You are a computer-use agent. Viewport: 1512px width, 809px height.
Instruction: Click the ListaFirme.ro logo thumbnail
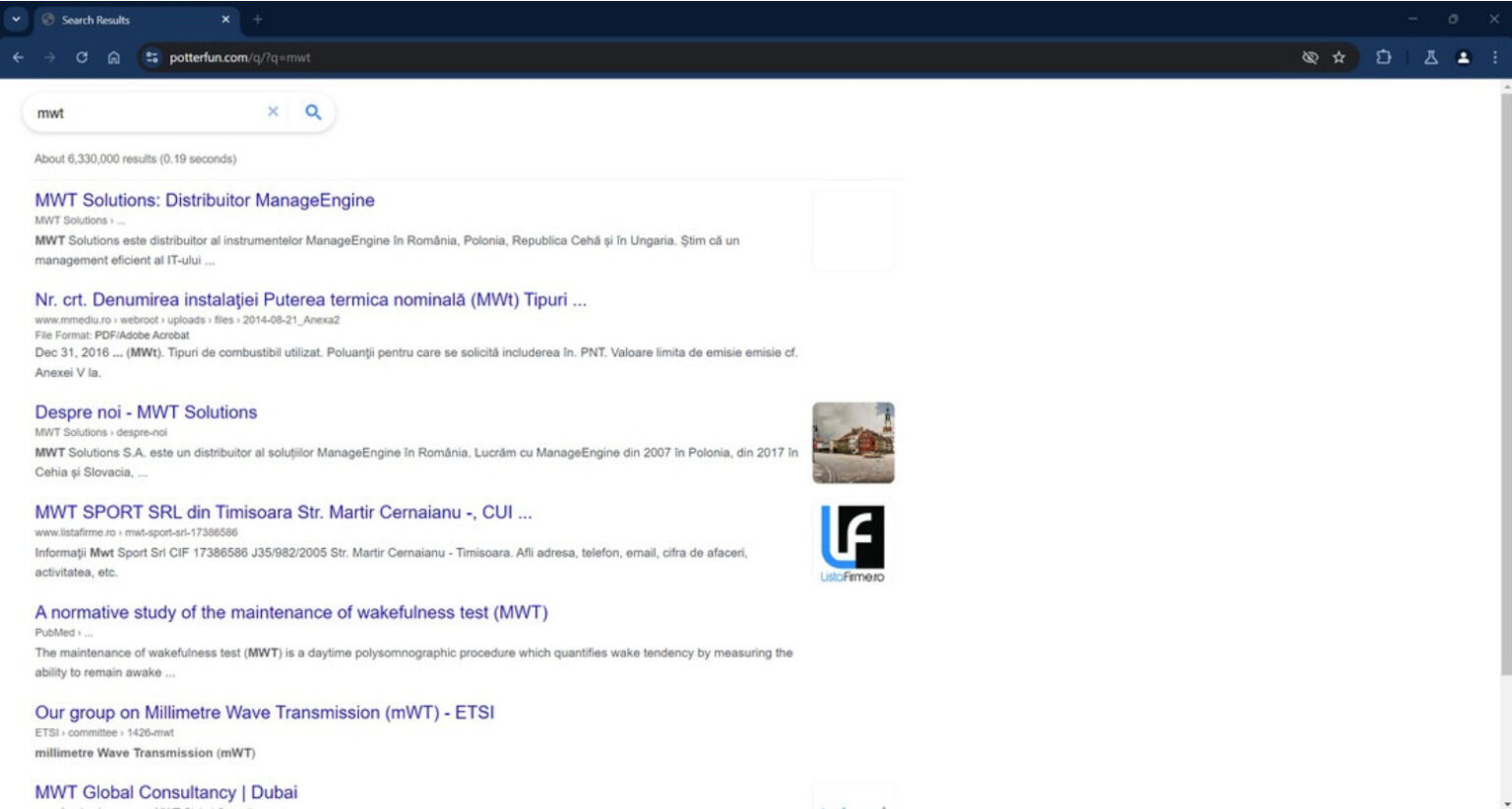(x=852, y=541)
